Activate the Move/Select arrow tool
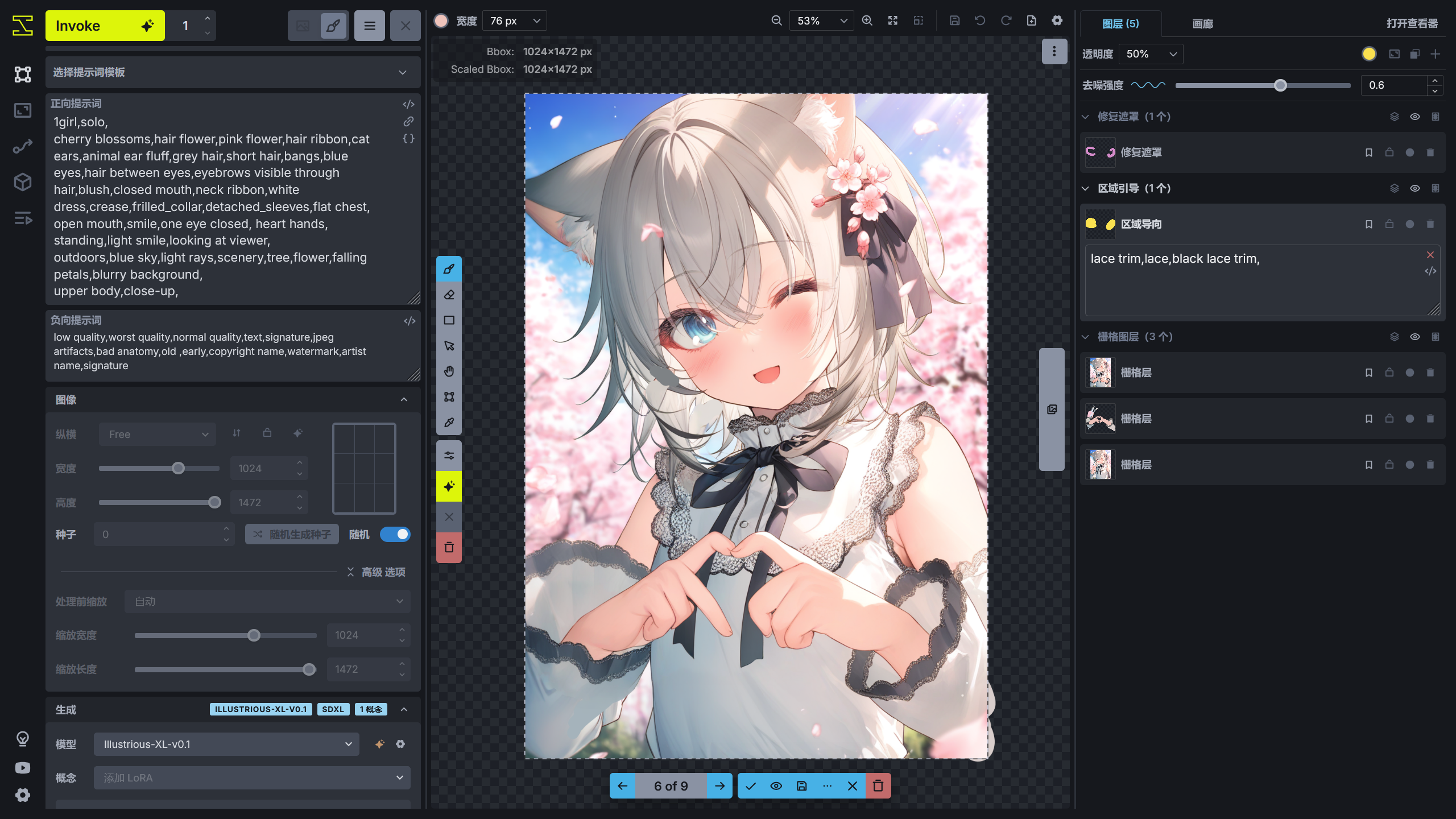This screenshot has width=1456, height=819. pyautogui.click(x=449, y=345)
